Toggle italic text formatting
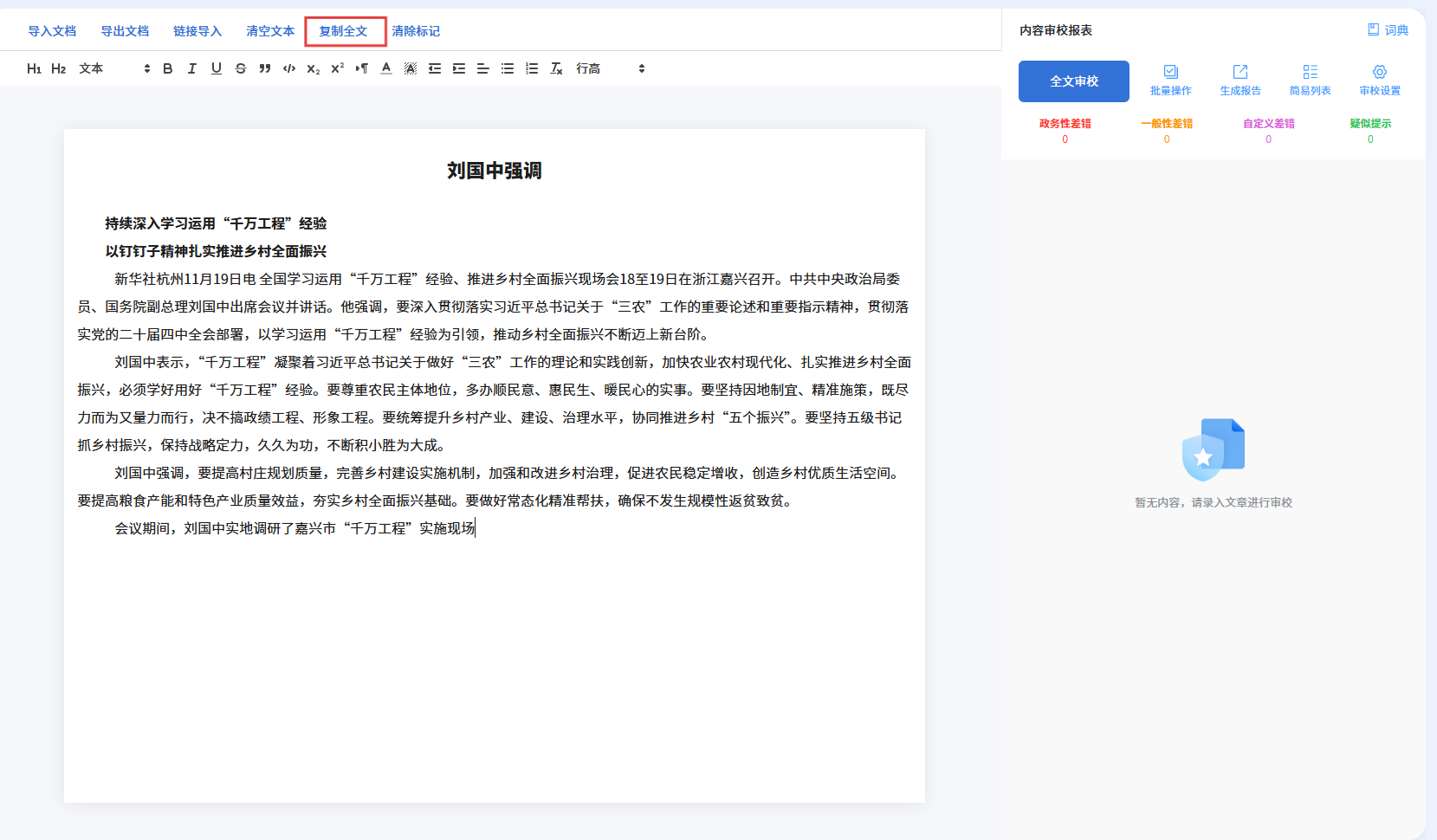This screenshot has height=840, width=1437. (192, 68)
